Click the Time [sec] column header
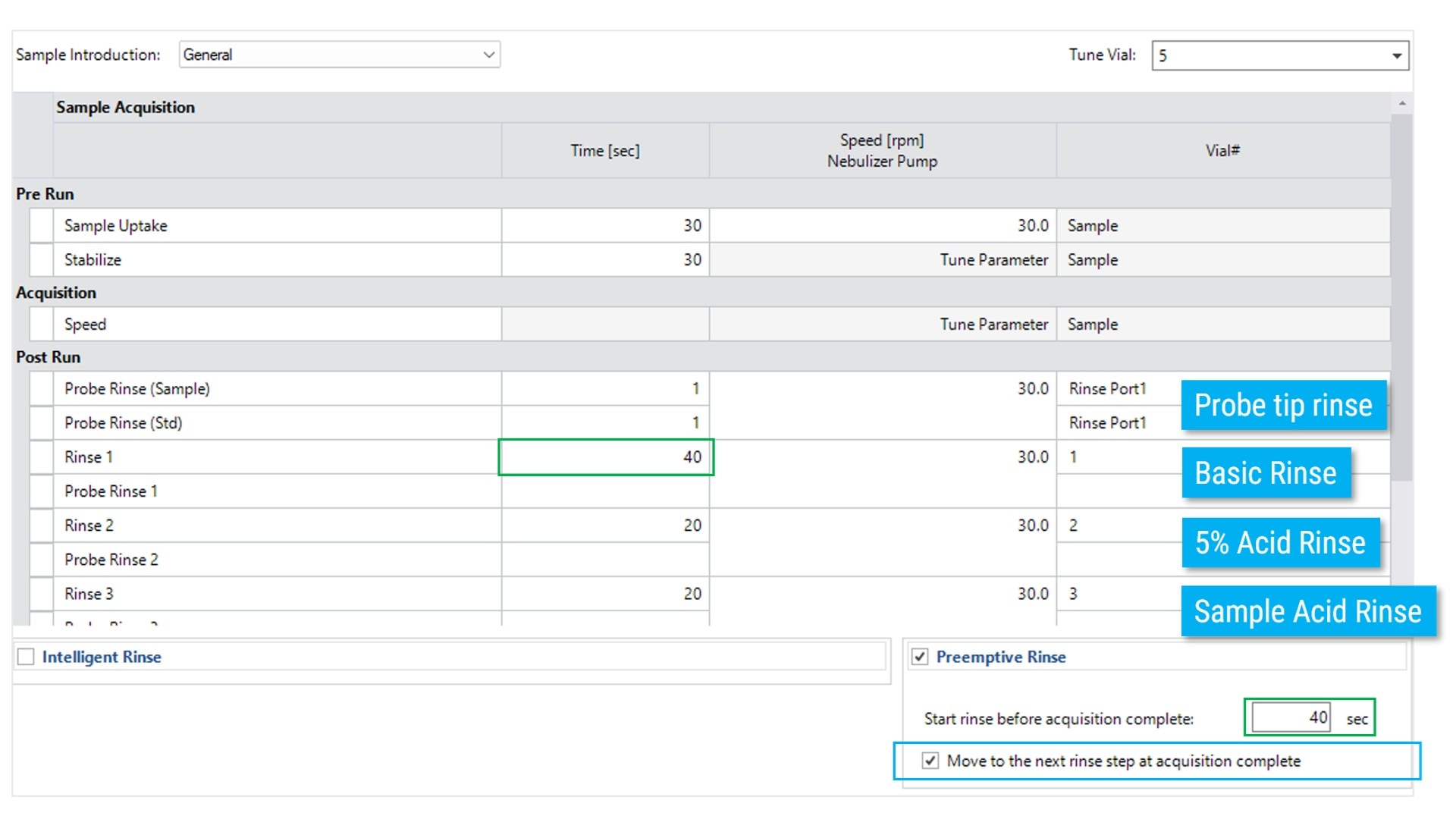This screenshot has width=1456, height=819. click(605, 150)
